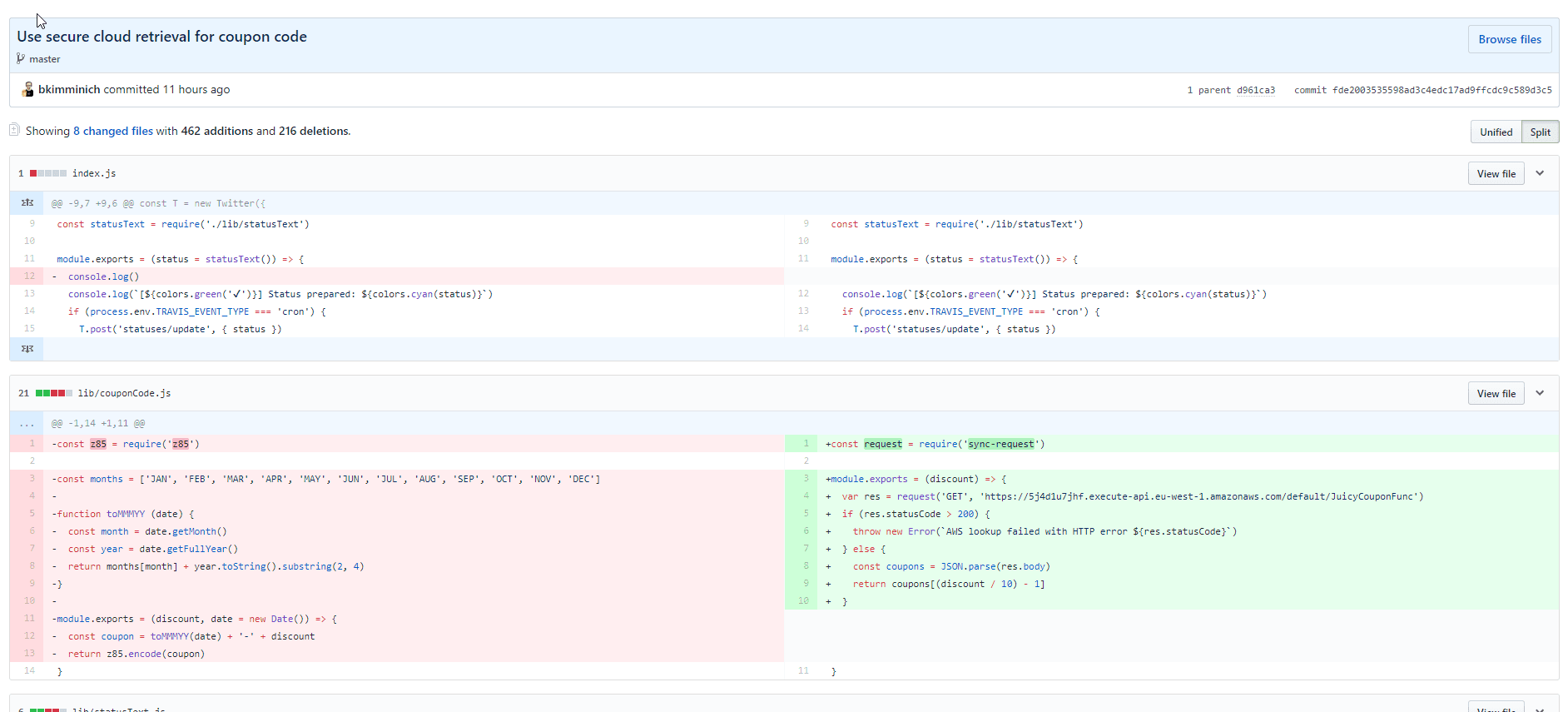
Task: Switch to Split diff view
Action: [1540, 132]
